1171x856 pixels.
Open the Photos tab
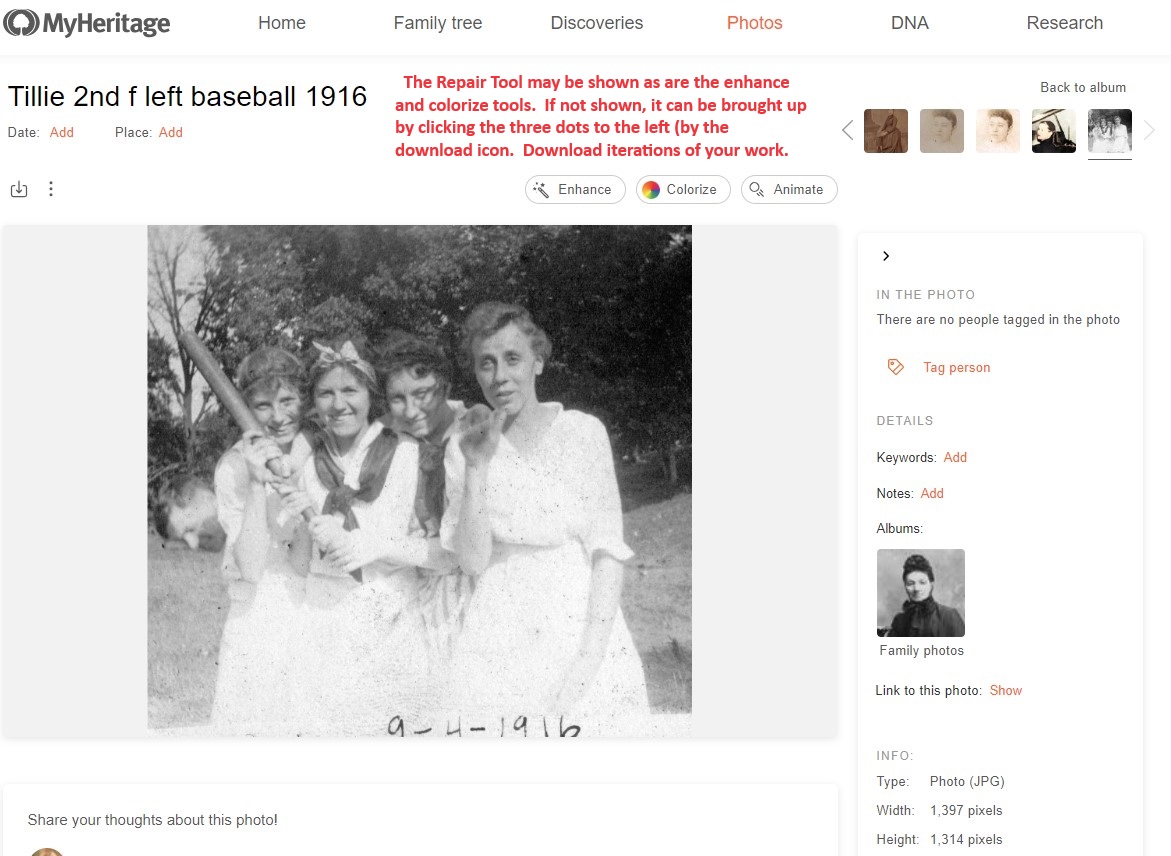tap(754, 23)
